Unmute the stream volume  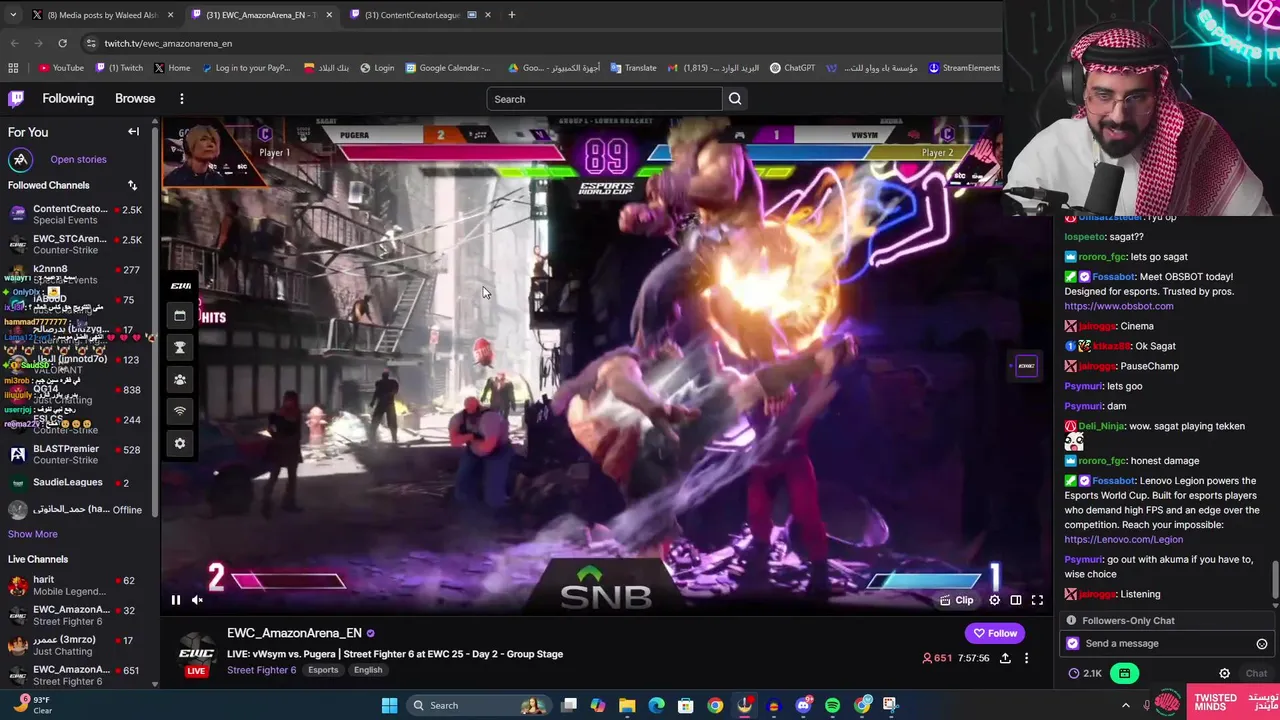pyautogui.click(x=197, y=600)
